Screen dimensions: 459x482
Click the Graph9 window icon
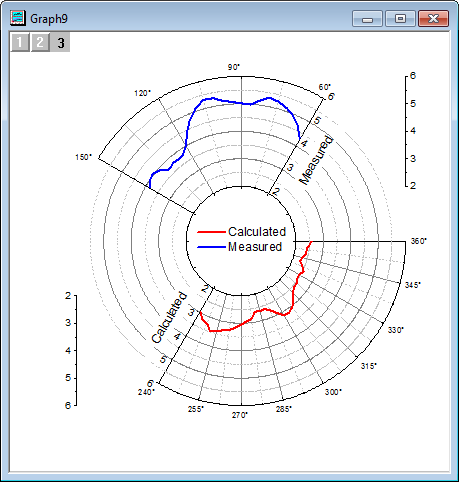[18, 18]
